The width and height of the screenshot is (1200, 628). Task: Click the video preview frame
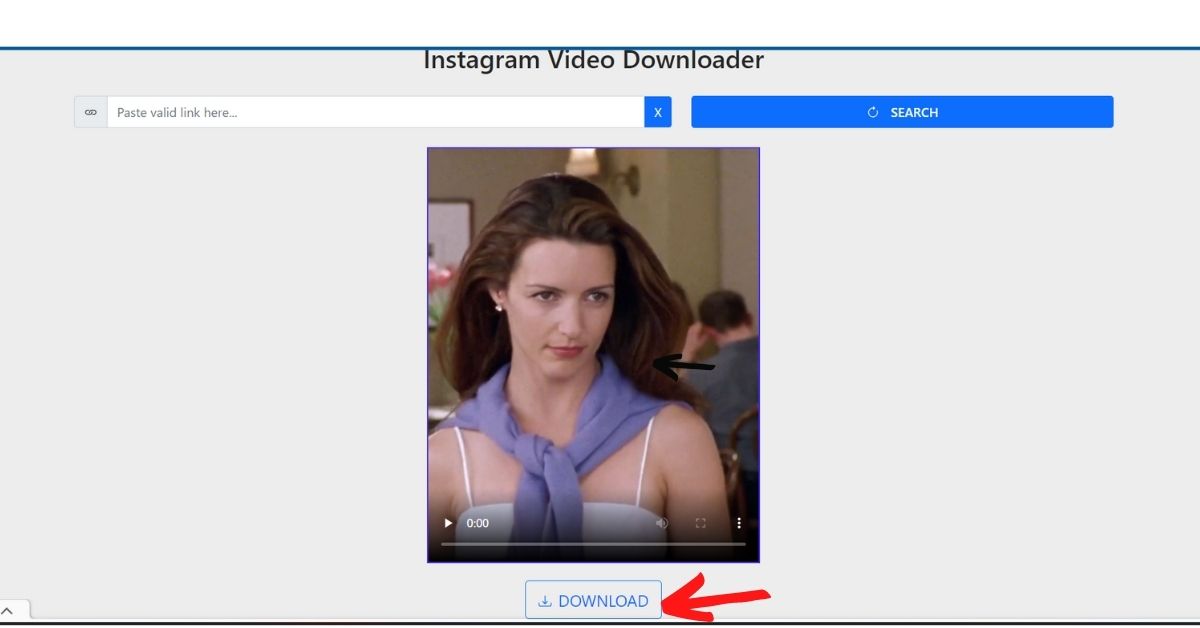click(x=593, y=300)
